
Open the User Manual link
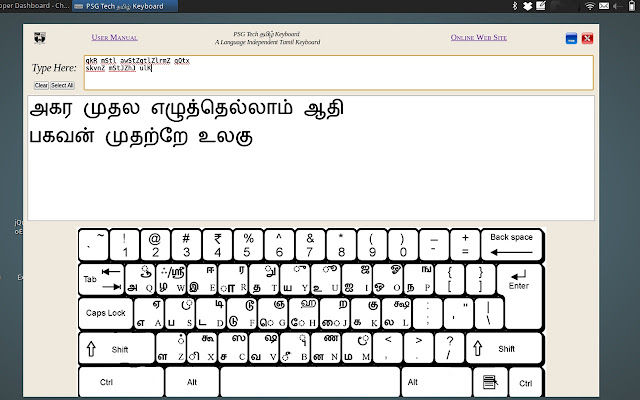[114, 38]
